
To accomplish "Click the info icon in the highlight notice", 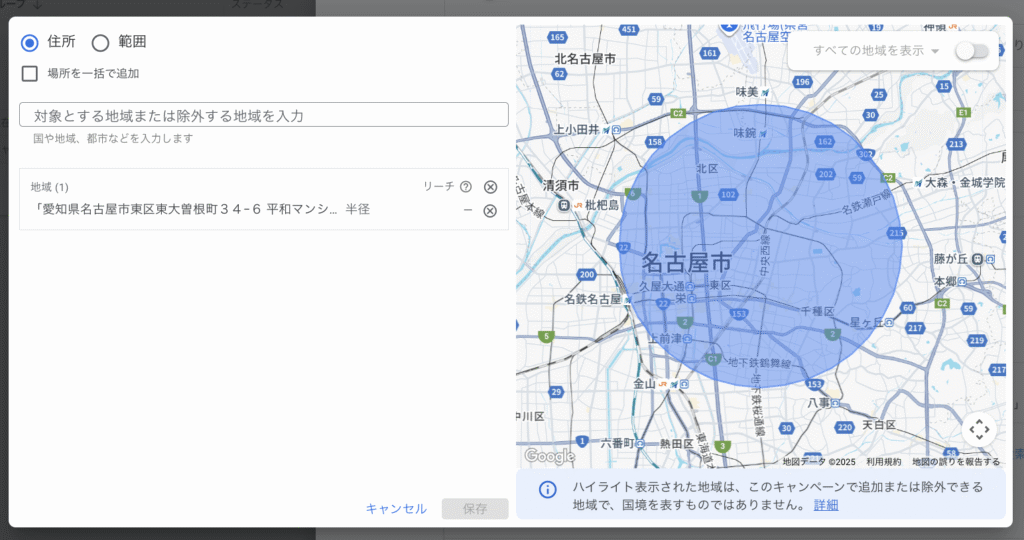I will 547,490.
